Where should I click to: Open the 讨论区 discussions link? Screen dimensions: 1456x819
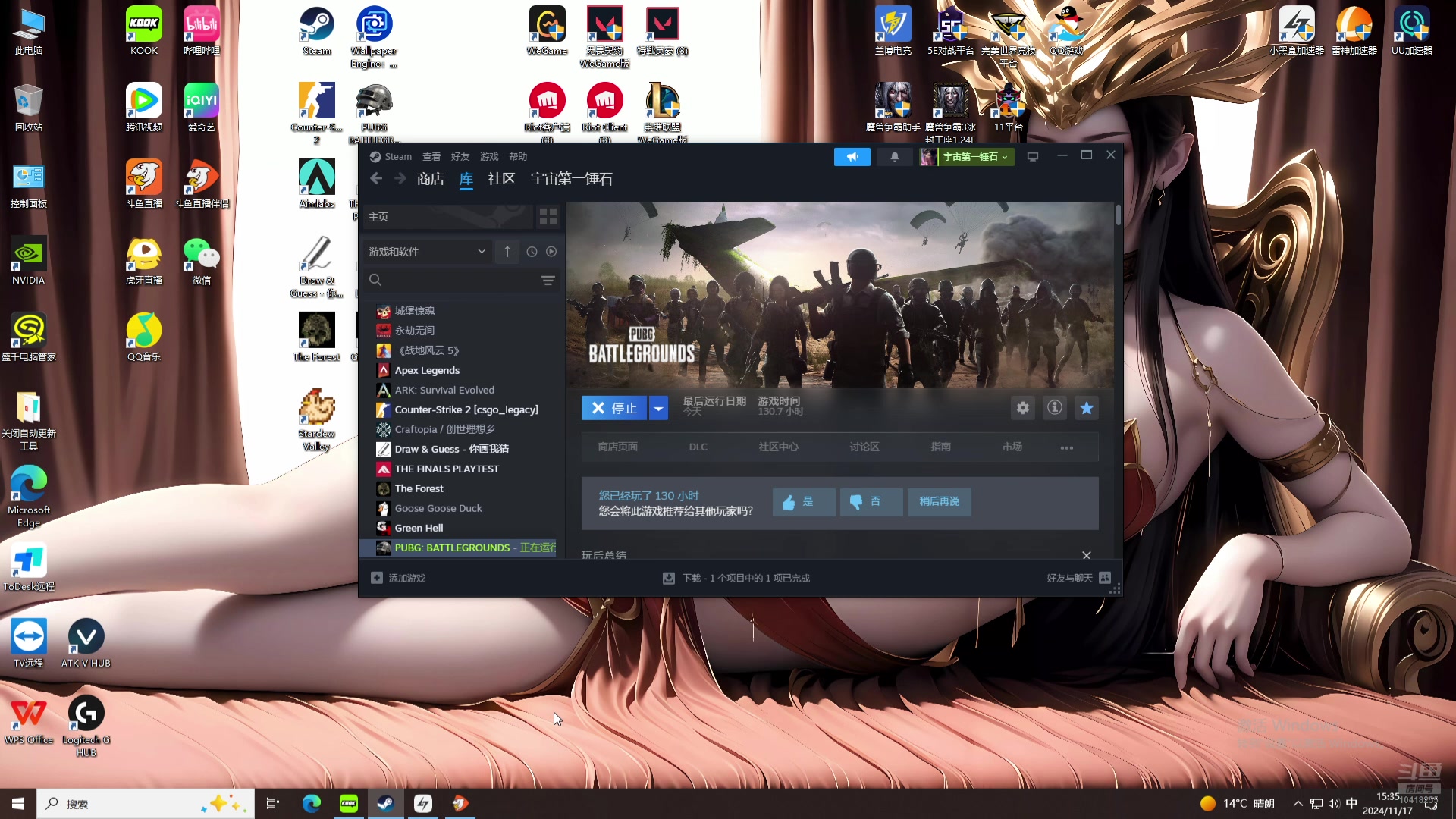pos(864,447)
